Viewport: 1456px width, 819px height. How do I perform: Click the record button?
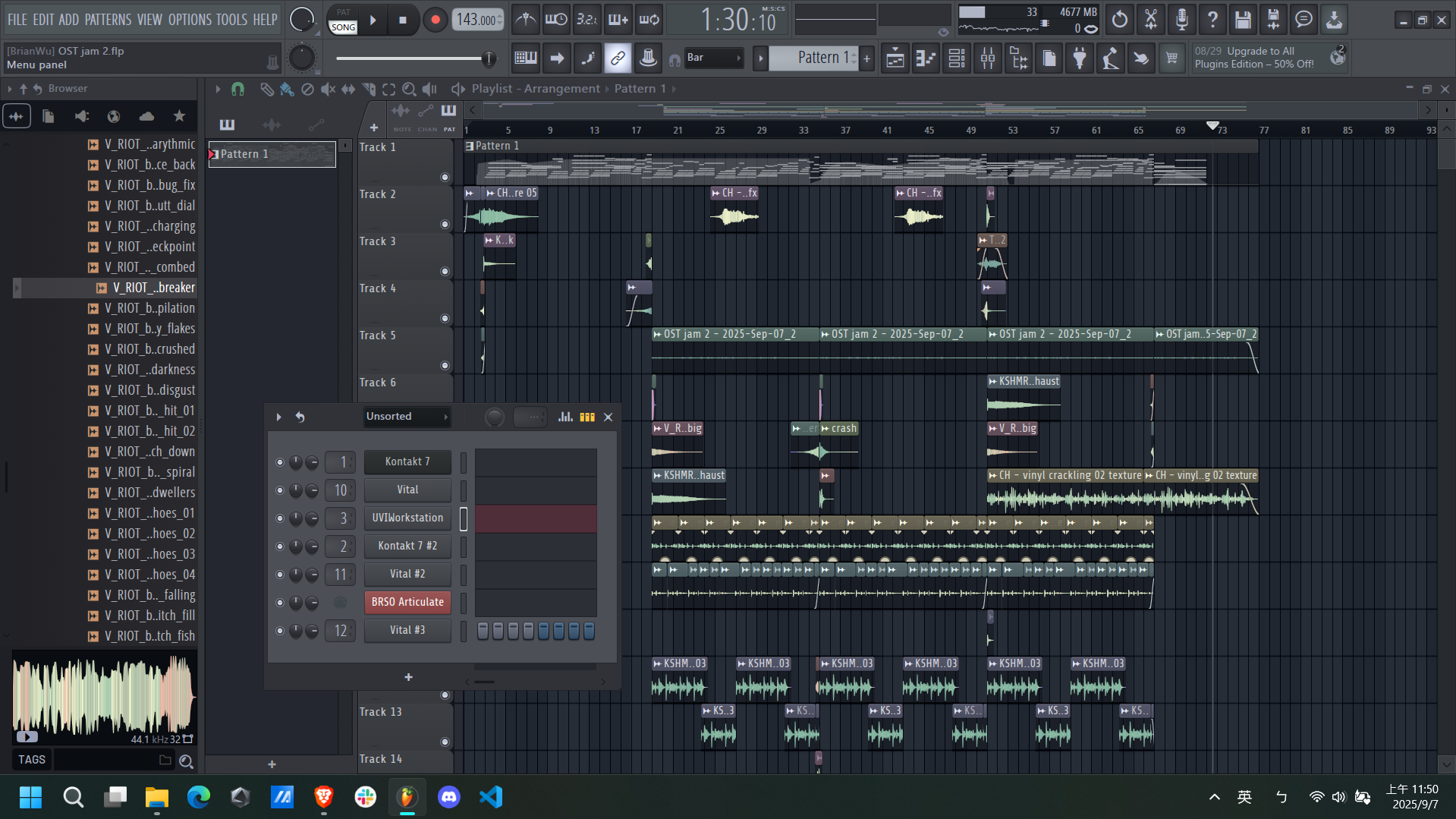tap(435, 20)
